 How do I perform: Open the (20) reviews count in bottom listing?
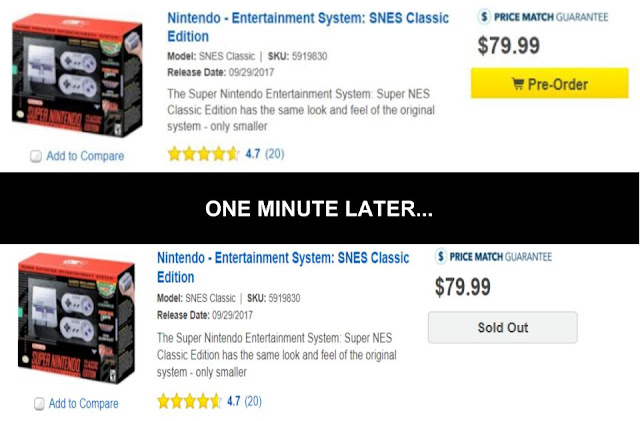pyautogui.click(x=253, y=401)
